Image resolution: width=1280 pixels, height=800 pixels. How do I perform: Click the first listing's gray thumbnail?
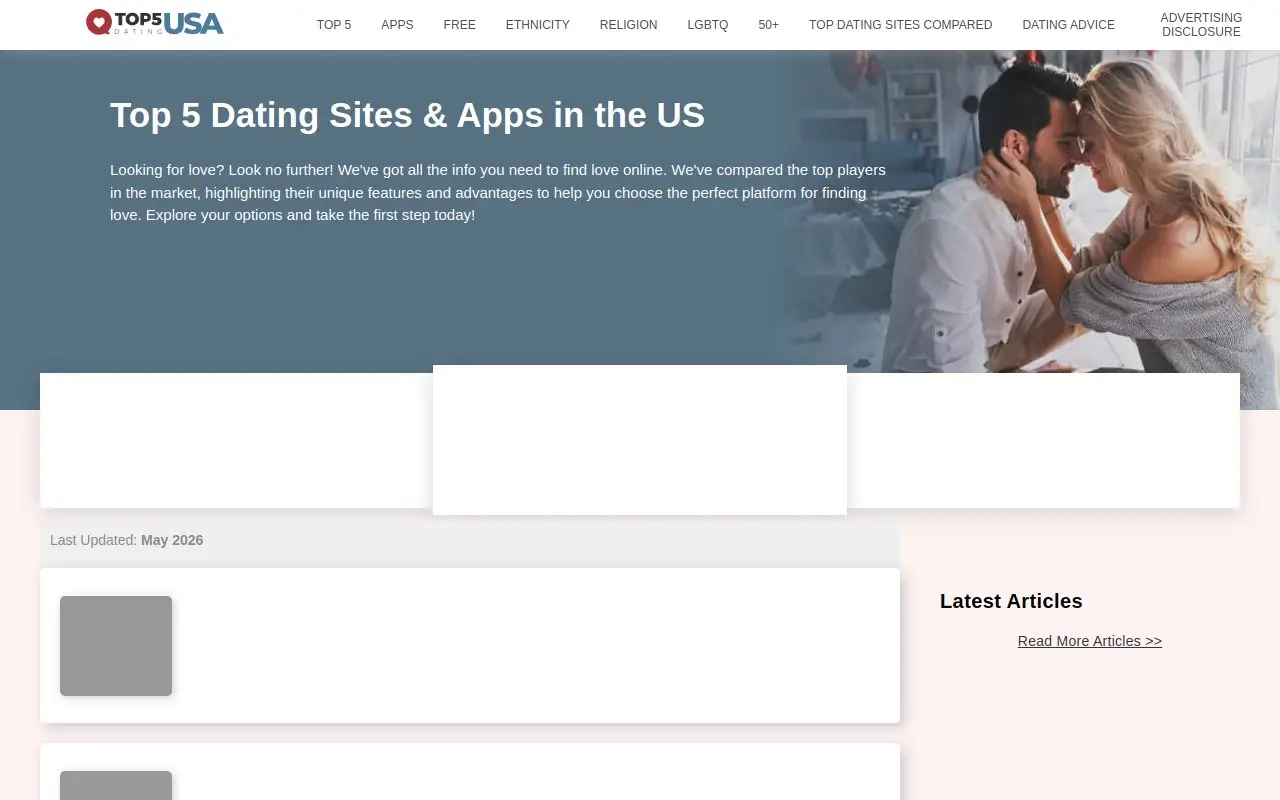pos(116,646)
